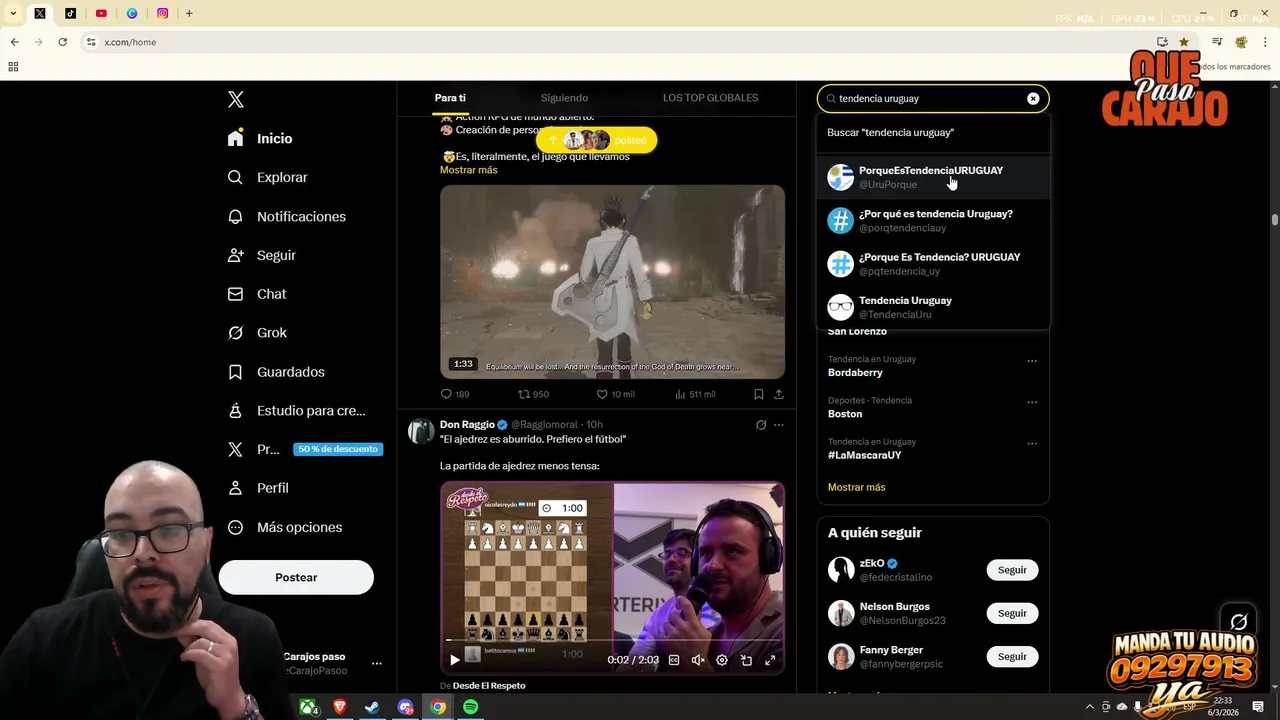Toggle captions on chess video
The image size is (1280, 720).
pyautogui.click(x=674, y=660)
